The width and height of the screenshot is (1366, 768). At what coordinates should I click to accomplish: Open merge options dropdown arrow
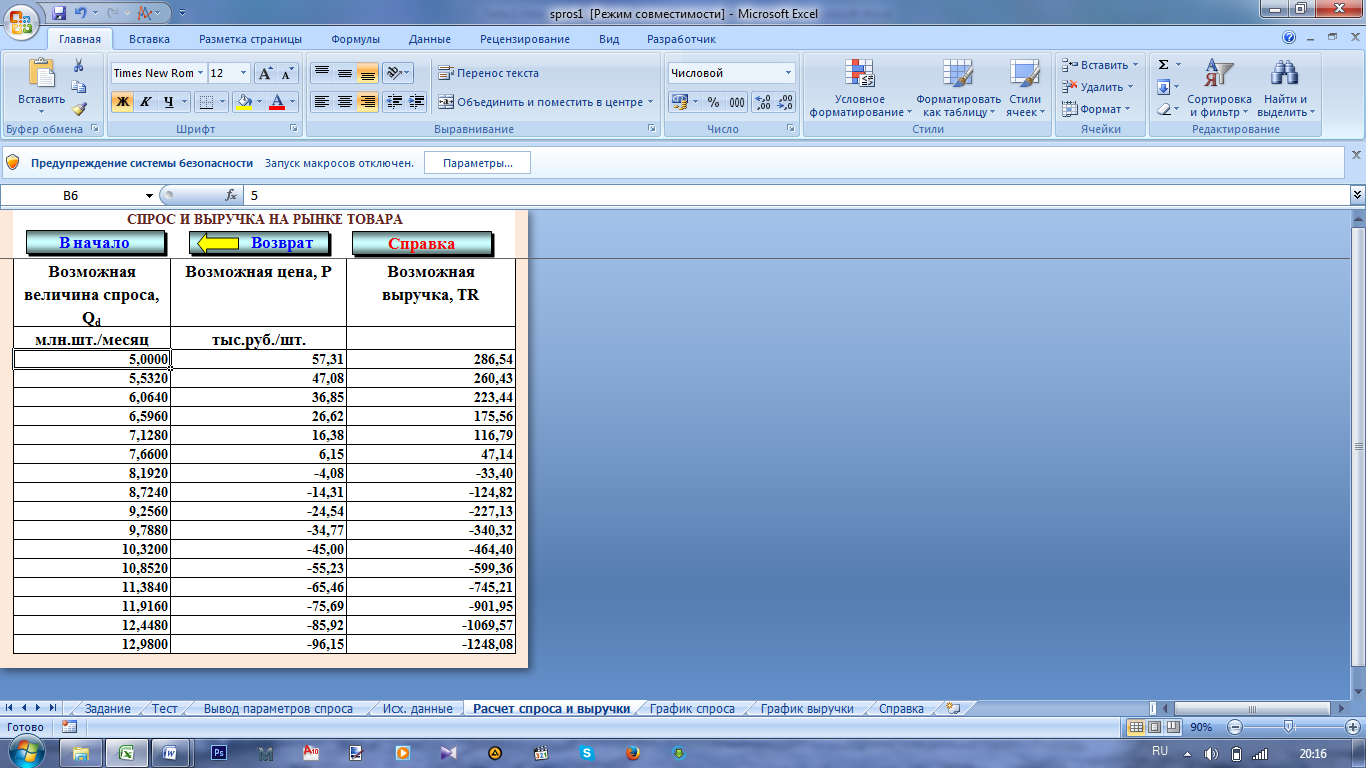point(650,102)
